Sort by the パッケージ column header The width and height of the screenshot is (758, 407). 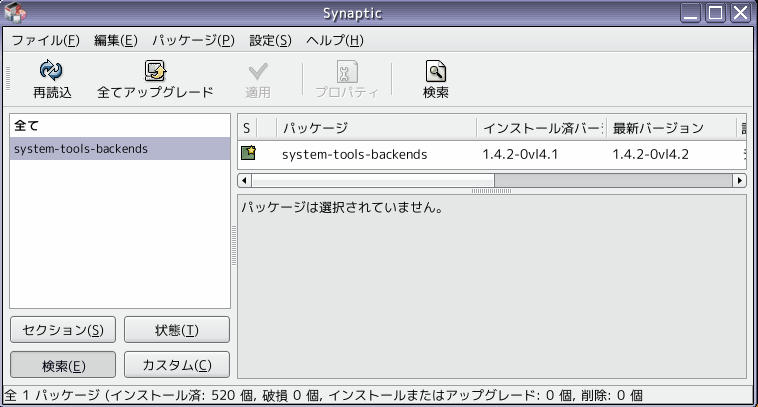(x=377, y=128)
